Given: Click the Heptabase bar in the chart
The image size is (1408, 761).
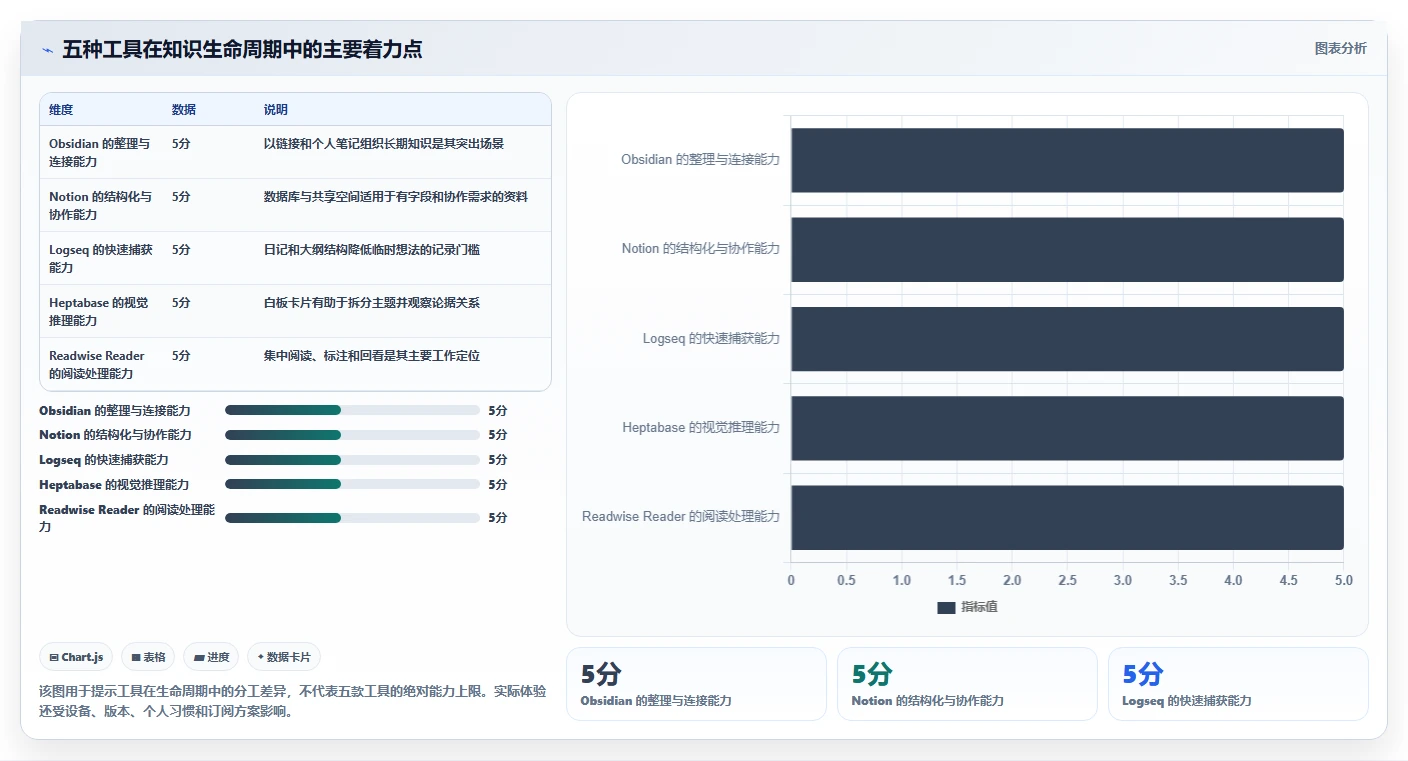Looking at the screenshot, I should click(x=1067, y=428).
